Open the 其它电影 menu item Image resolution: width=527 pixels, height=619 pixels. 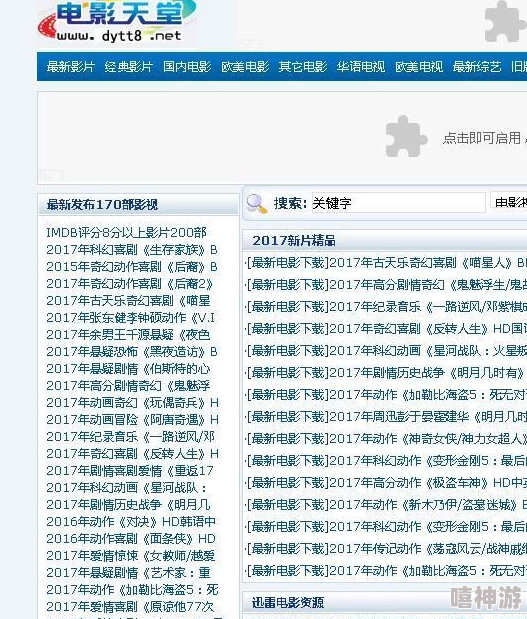point(303,67)
